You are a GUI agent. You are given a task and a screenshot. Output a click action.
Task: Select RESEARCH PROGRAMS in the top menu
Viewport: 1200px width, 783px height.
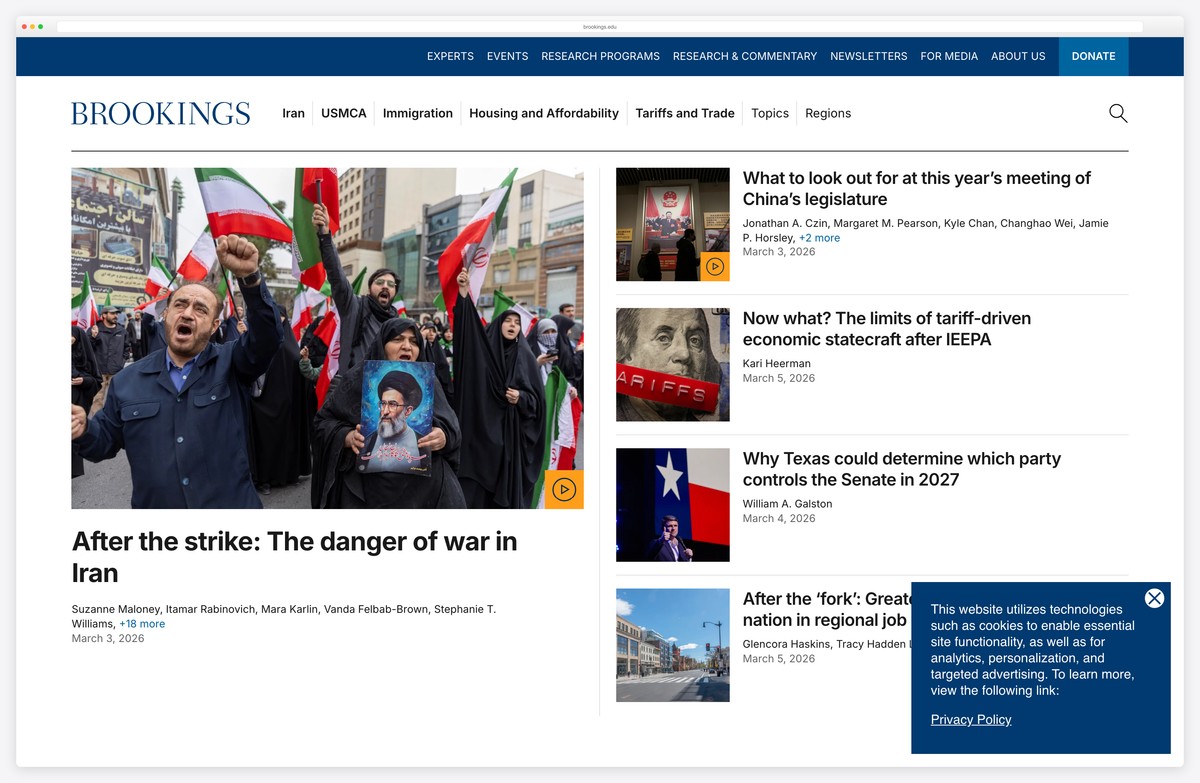tap(600, 56)
